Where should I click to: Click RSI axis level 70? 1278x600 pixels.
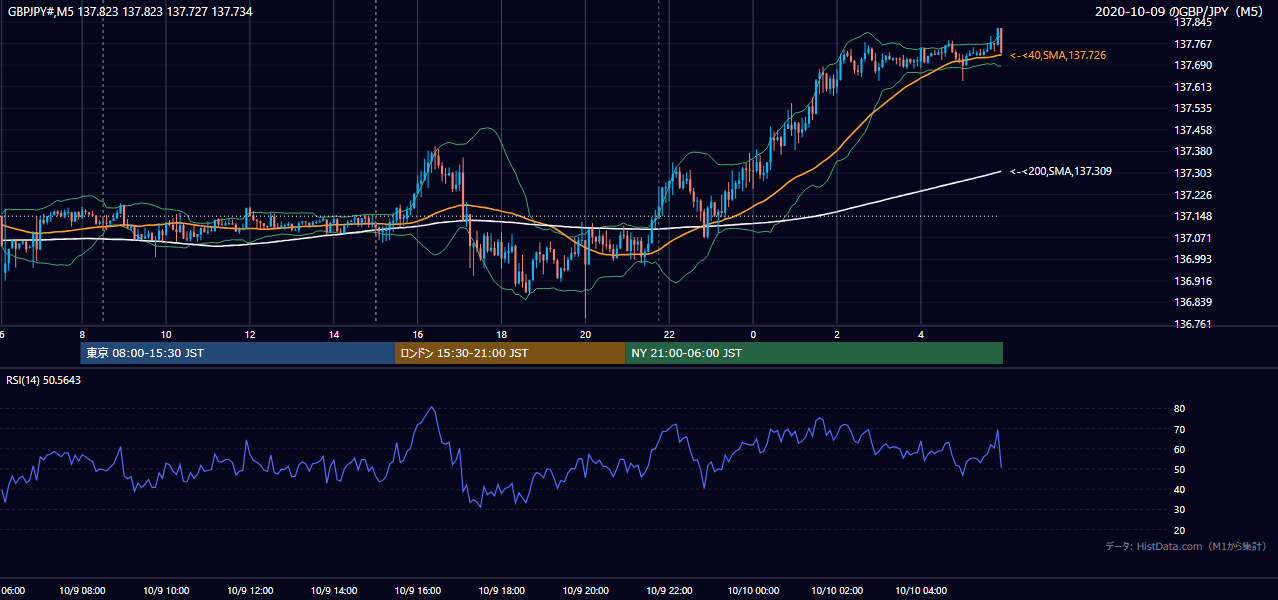1180,429
